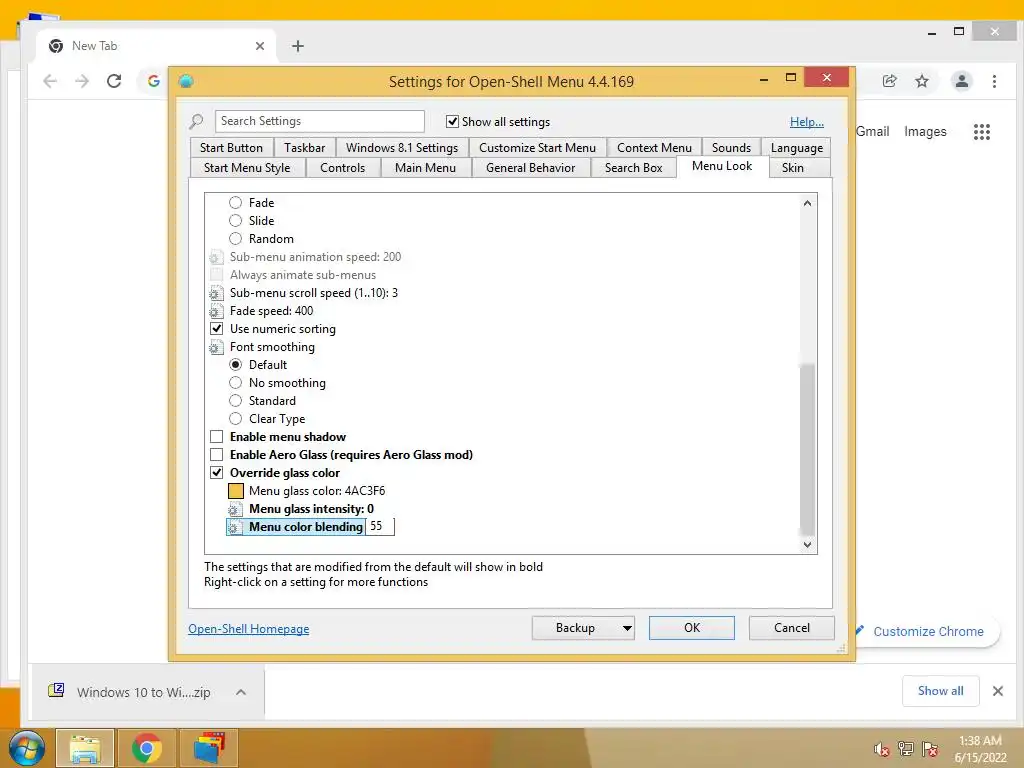
Task: Enable menu shadow checkbox
Action: [x=217, y=437]
